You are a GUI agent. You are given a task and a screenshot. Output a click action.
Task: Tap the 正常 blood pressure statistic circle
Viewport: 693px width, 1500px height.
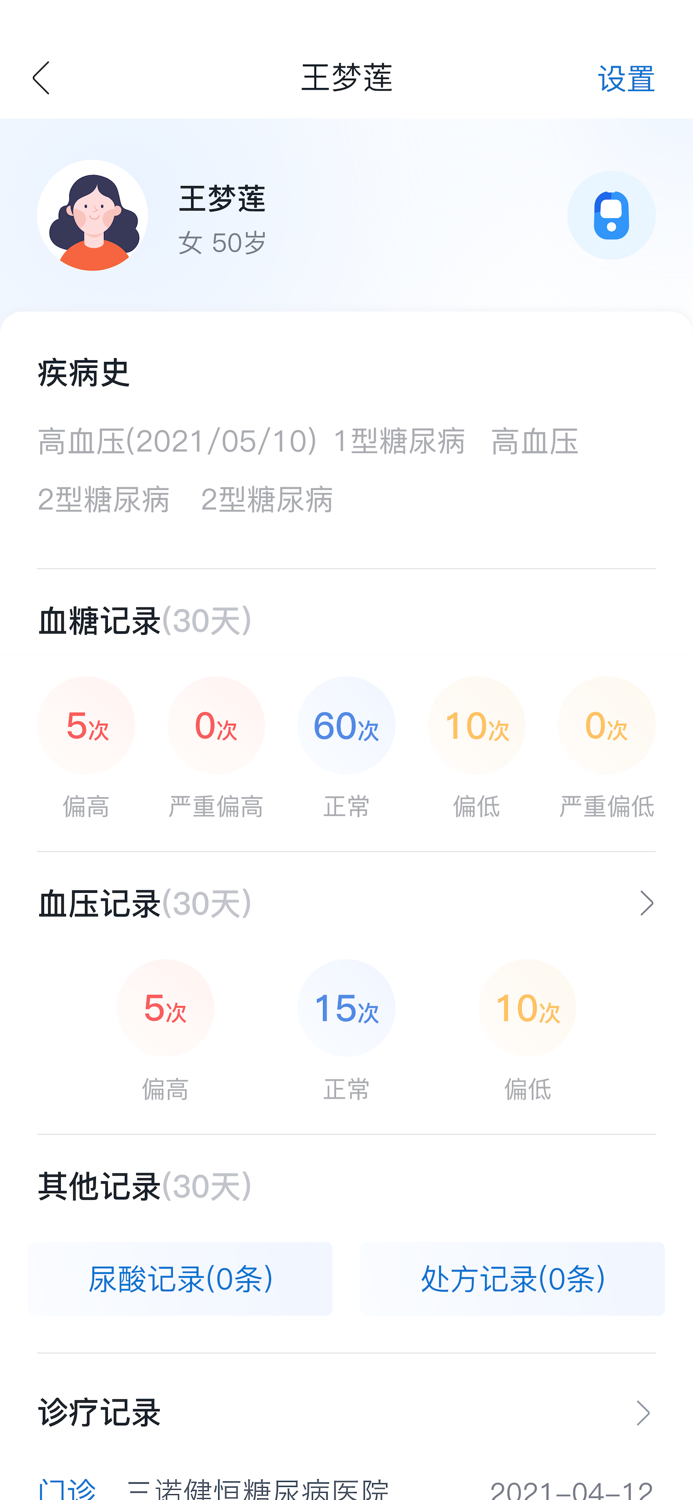pos(346,1007)
